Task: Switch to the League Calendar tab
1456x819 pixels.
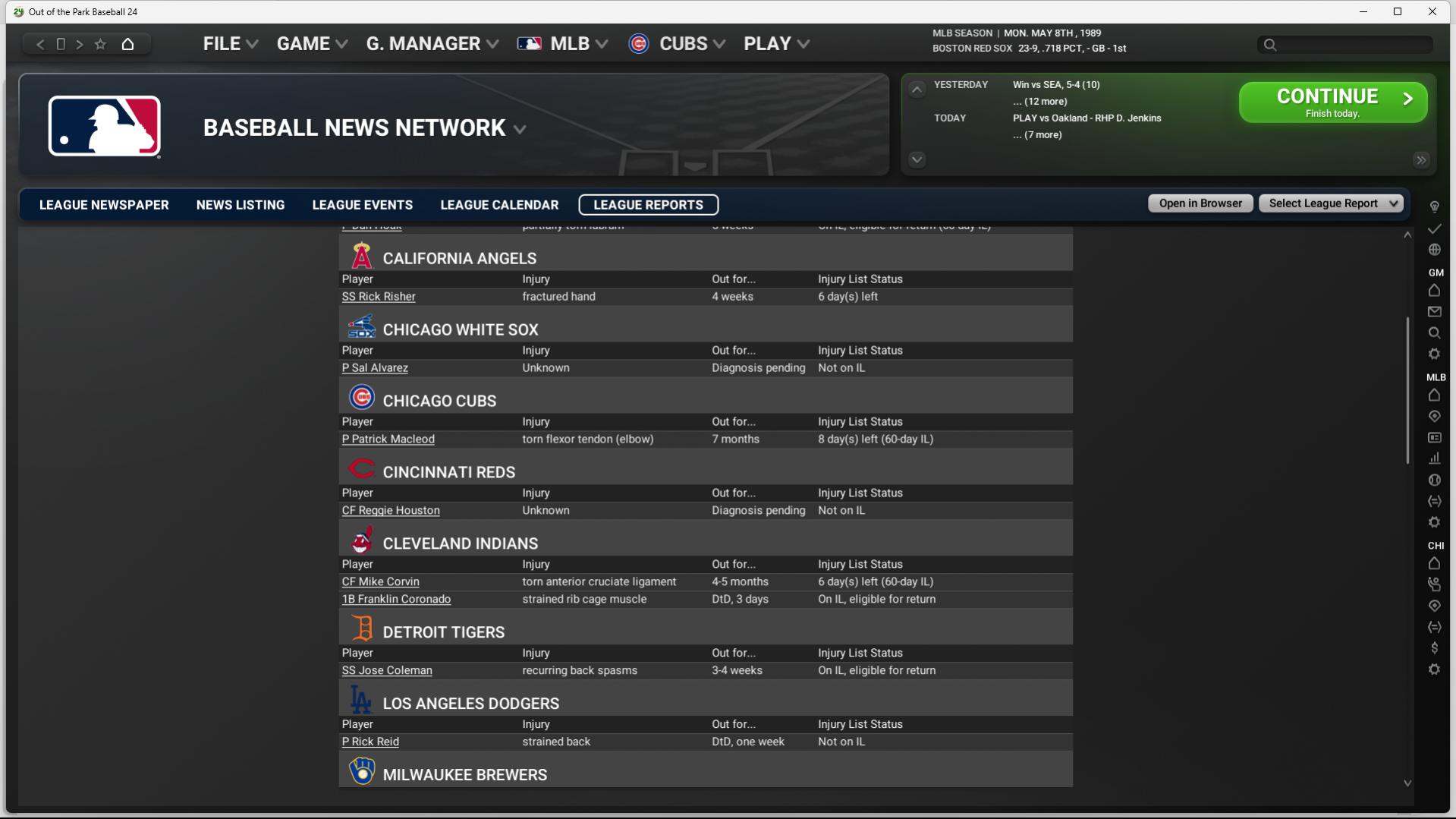Action: (499, 205)
